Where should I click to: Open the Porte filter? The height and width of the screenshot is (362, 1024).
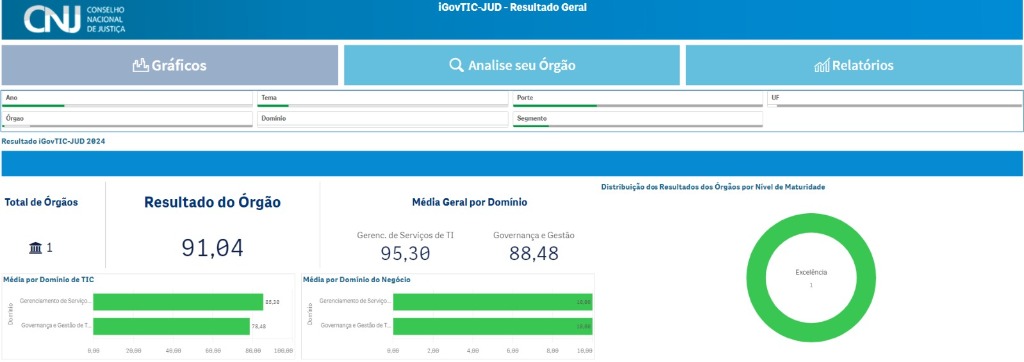coord(638,99)
